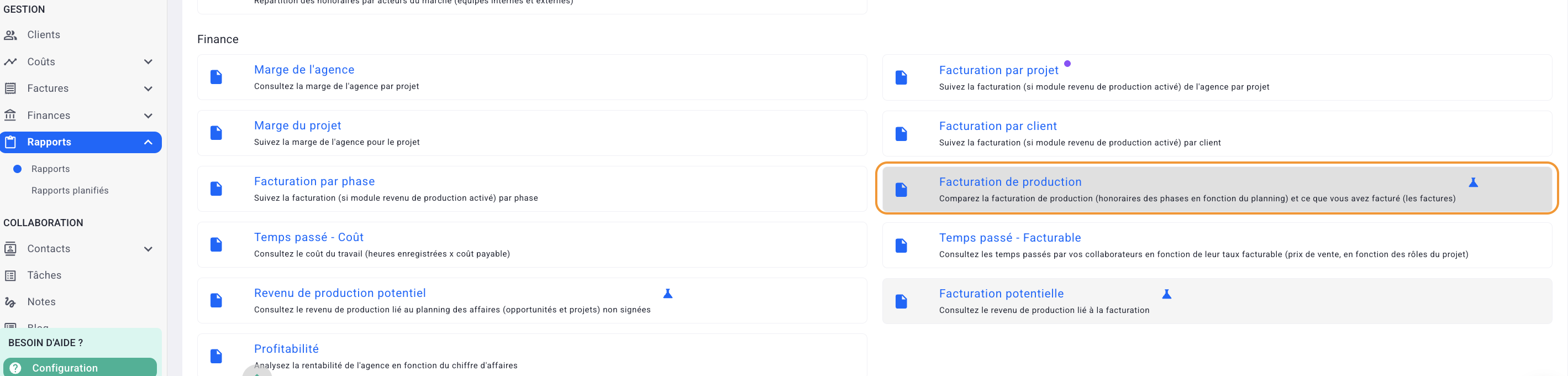
Task: Collapse the Rapports section chevron
Action: click(x=148, y=142)
